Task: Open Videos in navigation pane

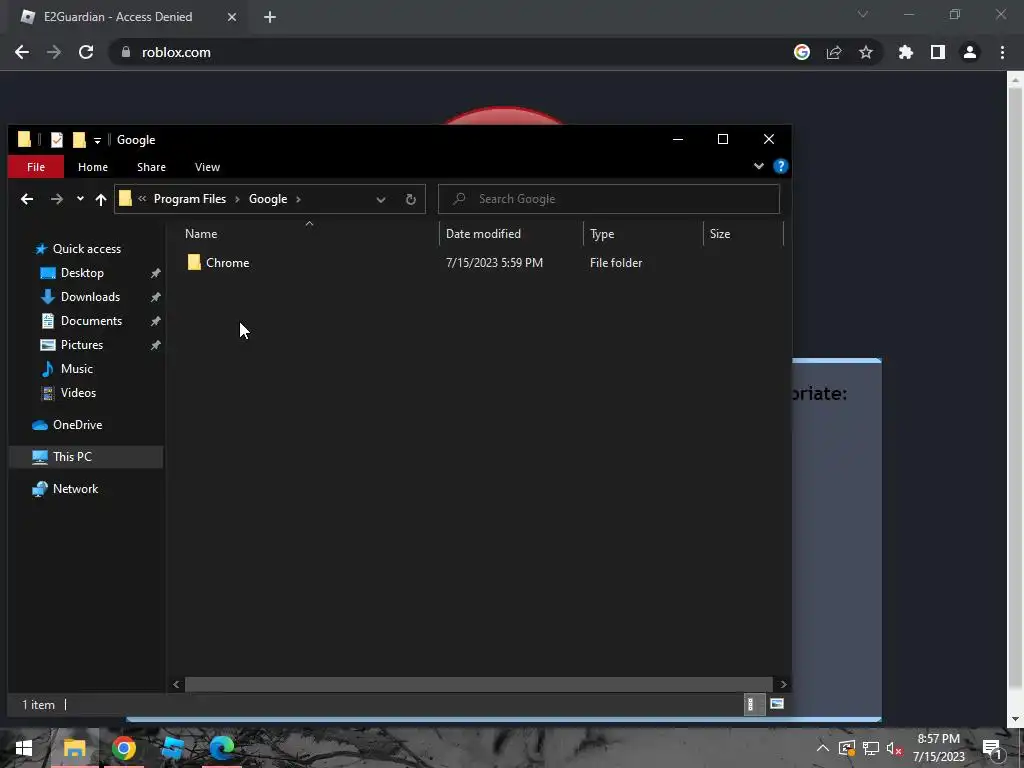Action: 78,393
